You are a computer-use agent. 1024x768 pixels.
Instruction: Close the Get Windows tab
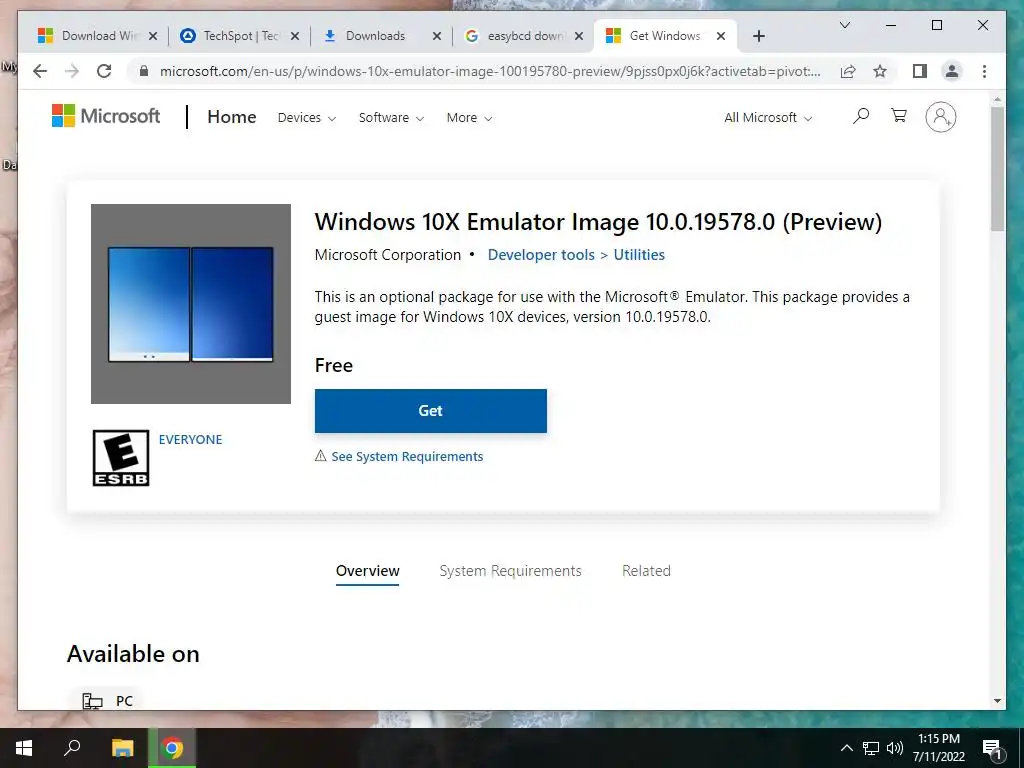click(721, 36)
